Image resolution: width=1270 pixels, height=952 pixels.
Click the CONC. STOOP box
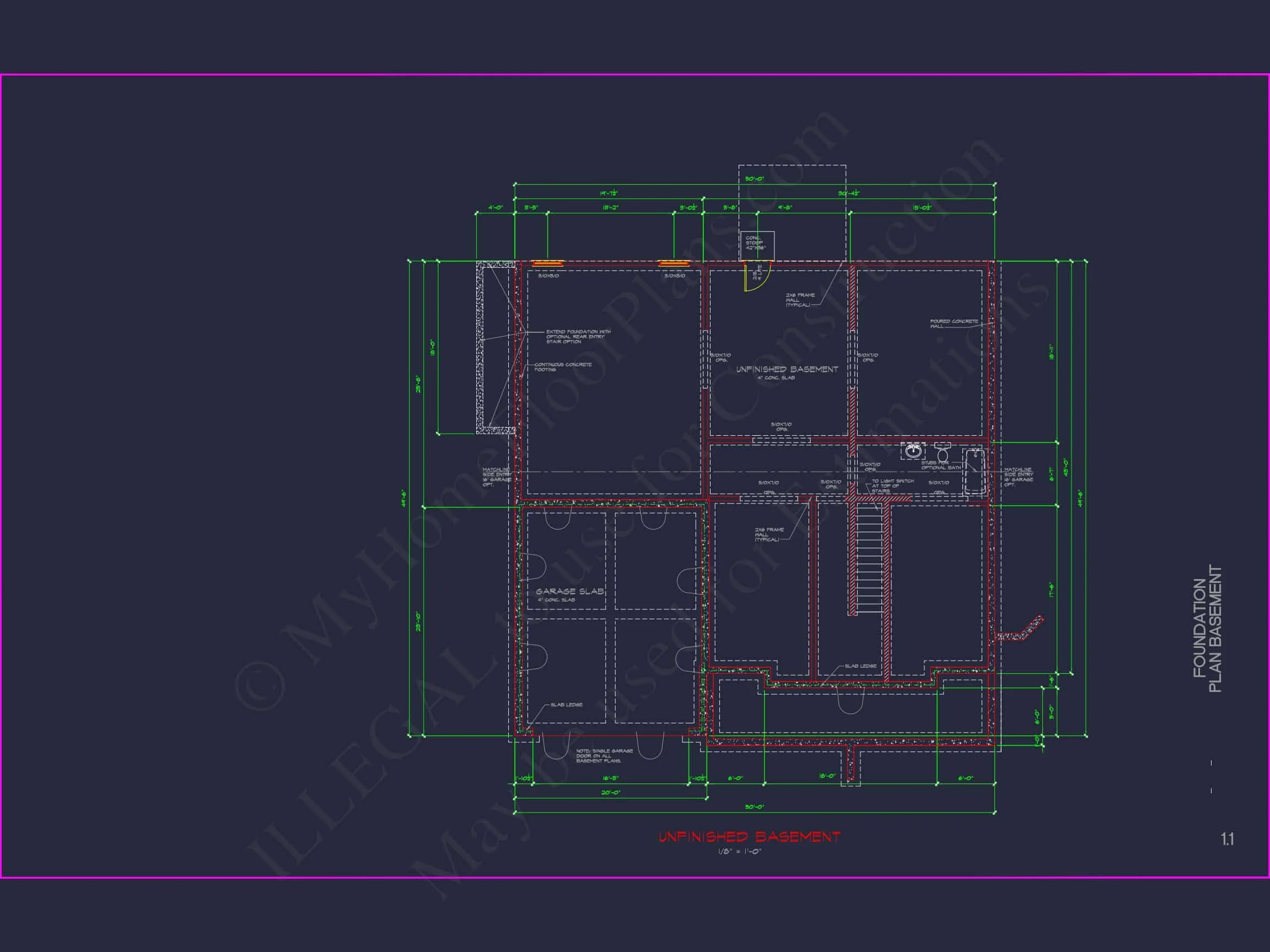pyautogui.click(x=757, y=245)
